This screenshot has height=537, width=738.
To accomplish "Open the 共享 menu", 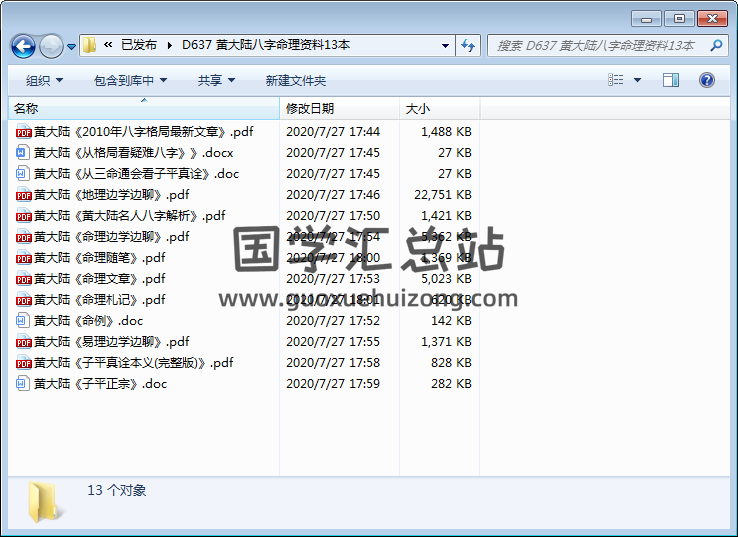I will click(x=216, y=80).
